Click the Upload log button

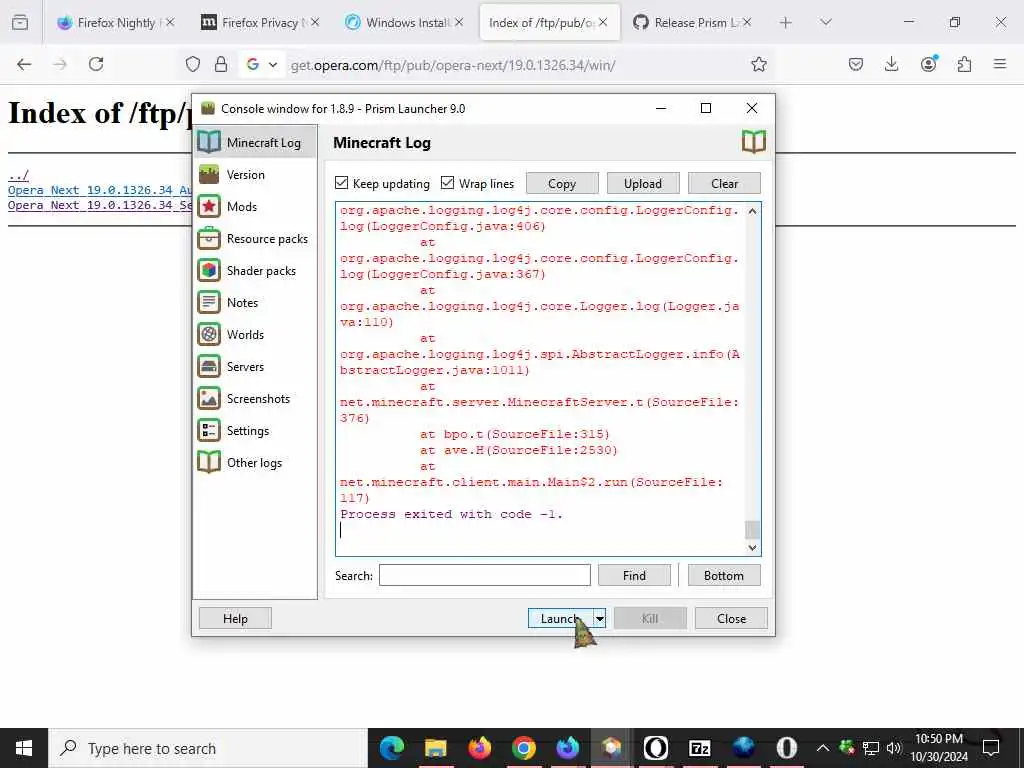(643, 184)
